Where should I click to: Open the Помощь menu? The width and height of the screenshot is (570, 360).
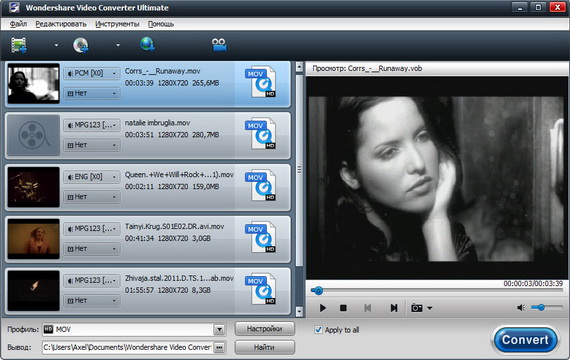point(161,24)
